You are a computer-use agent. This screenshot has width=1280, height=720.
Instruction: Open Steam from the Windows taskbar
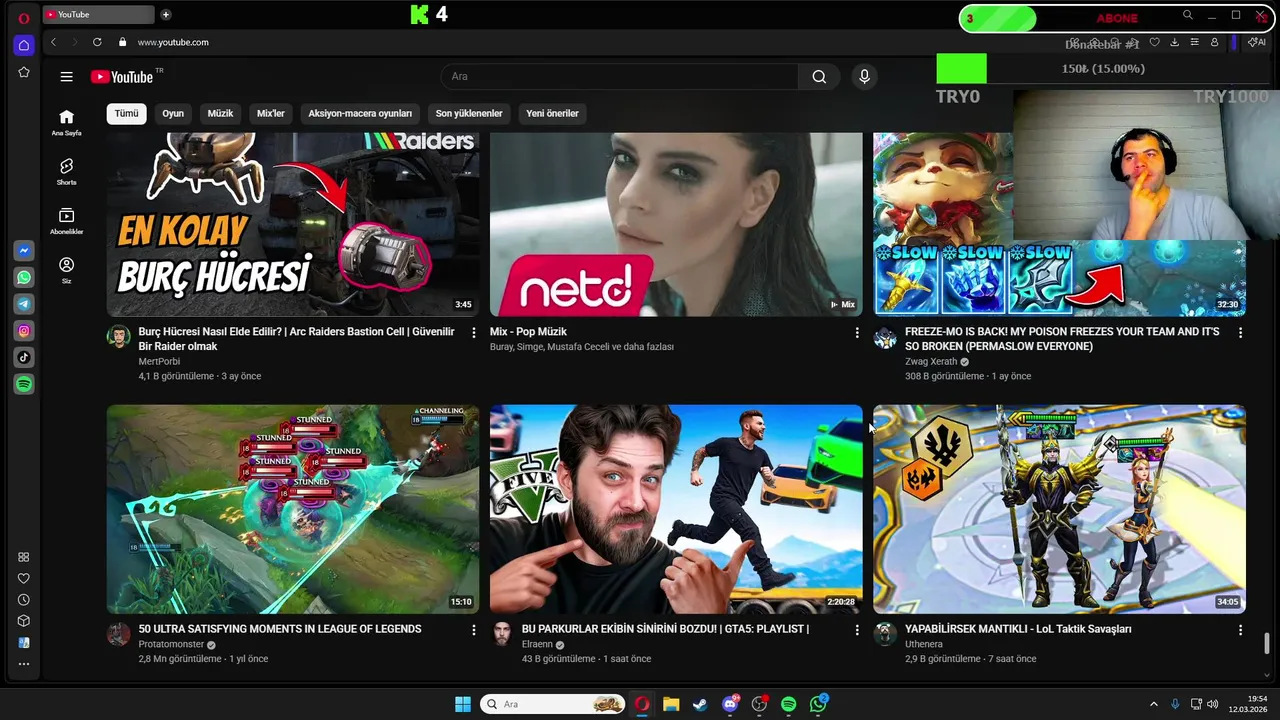pyautogui.click(x=700, y=704)
